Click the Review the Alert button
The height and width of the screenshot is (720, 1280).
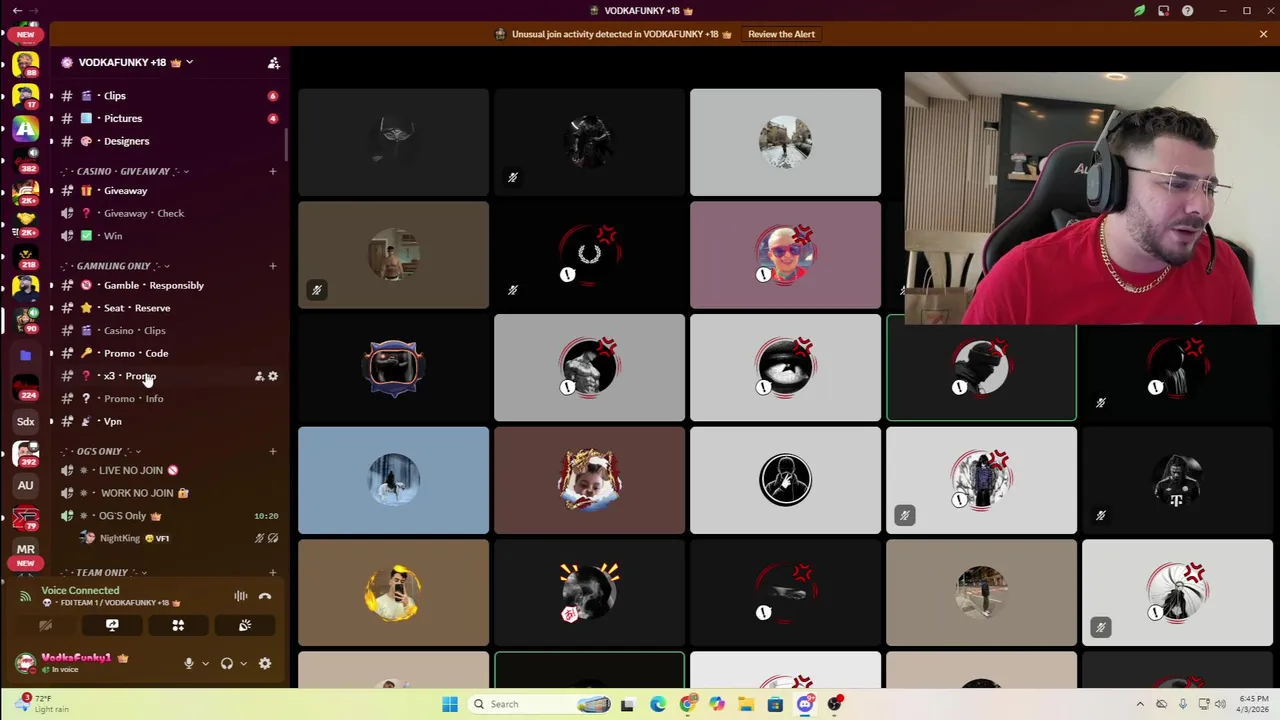[781, 34]
